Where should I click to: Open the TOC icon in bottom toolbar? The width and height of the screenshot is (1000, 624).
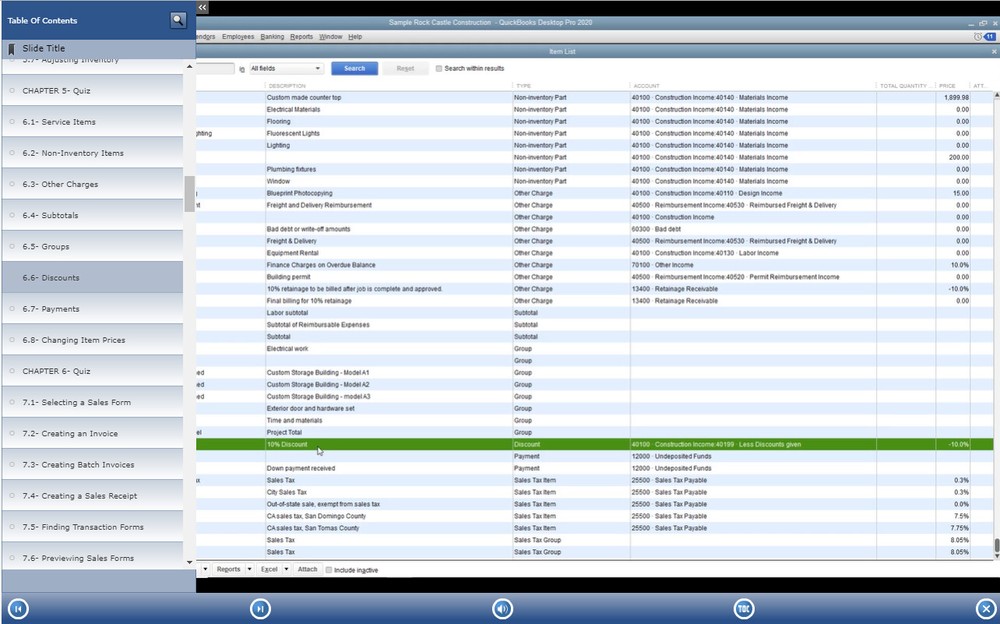click(744, 607)
